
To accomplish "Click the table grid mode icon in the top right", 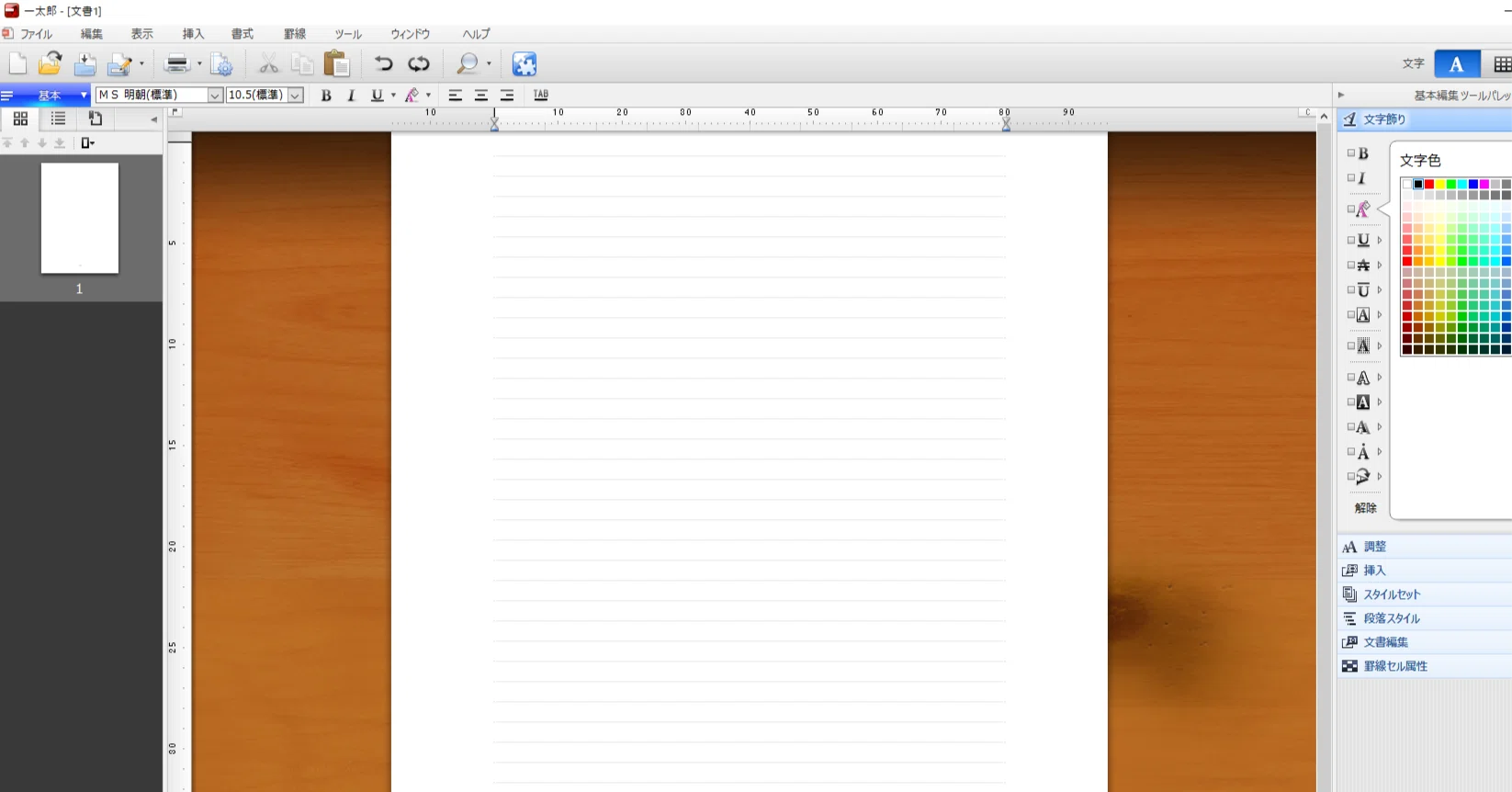I will pos(1502,63).
